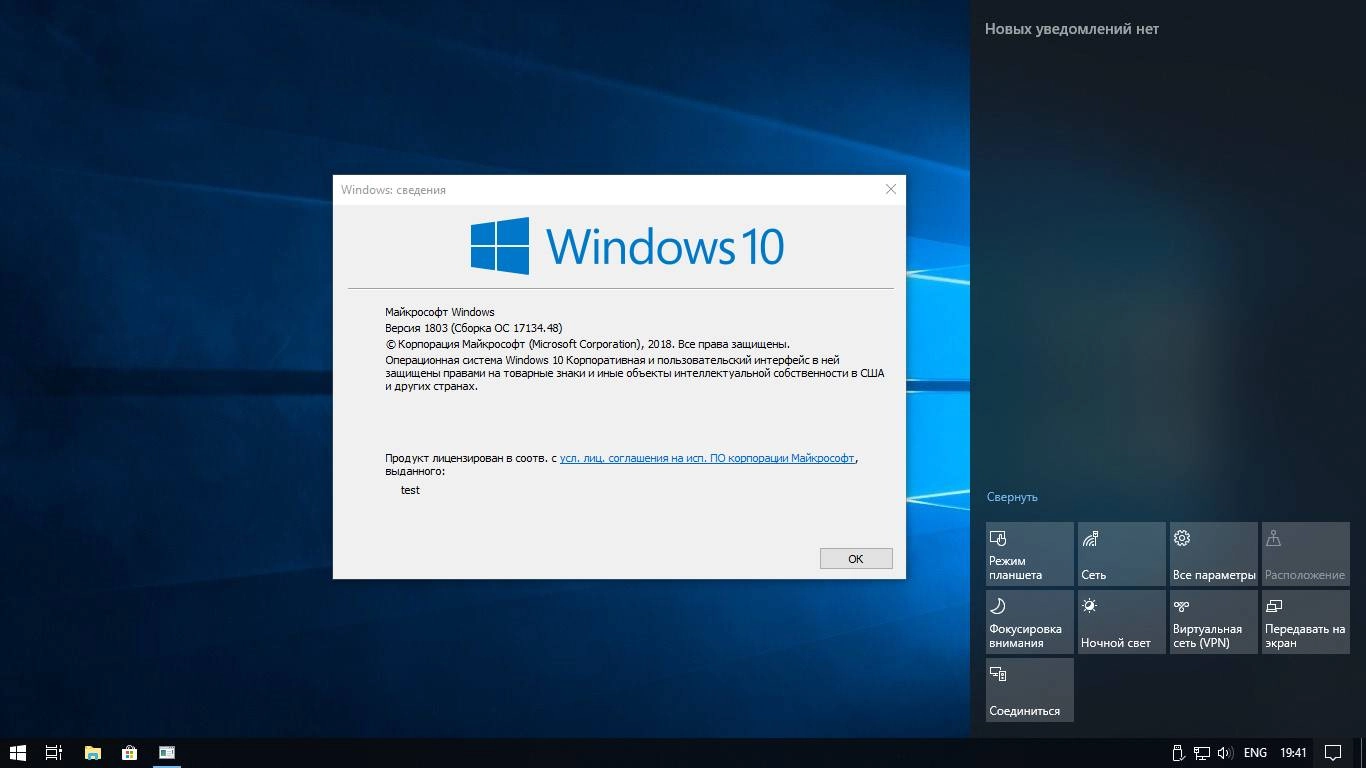Click the Соединиться tile
This screenshot has height=768, width=1366.
pos(1030,690)
